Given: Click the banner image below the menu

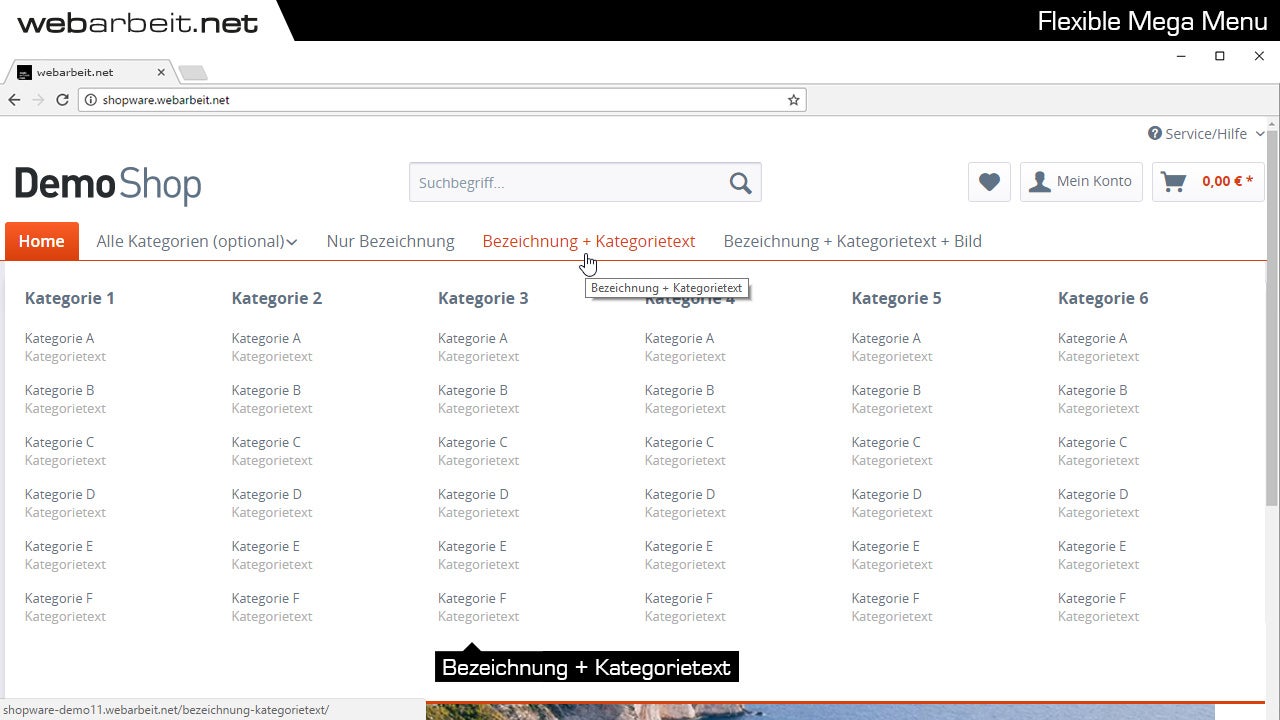Looking at the screenshot, I should tap(820, 711).
